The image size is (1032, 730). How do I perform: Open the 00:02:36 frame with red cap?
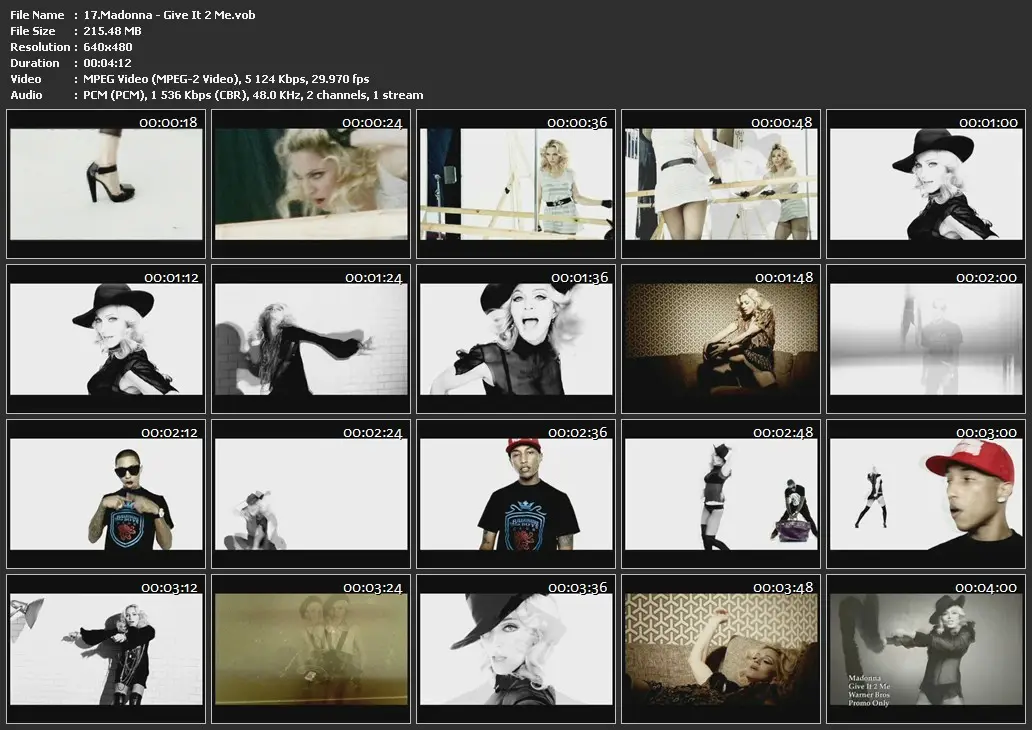[x=516, y=494]
